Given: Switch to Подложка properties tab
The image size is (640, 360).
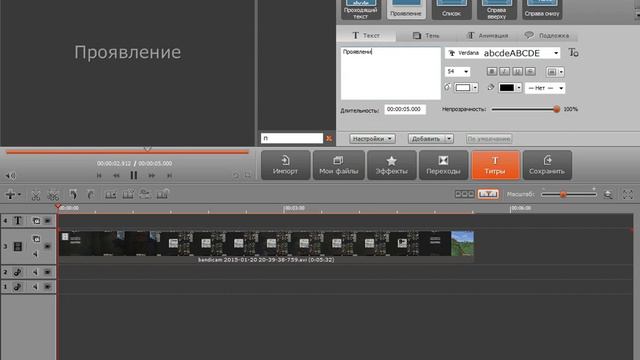Looking at the screenshot, I should click(x=547, y=36).
